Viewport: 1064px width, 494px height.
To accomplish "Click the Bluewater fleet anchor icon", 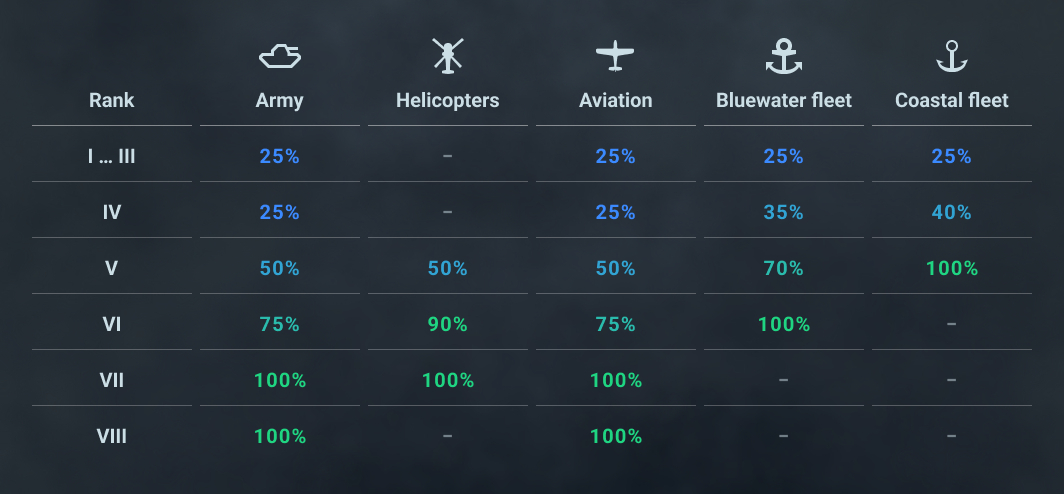I will pos(784,56).
